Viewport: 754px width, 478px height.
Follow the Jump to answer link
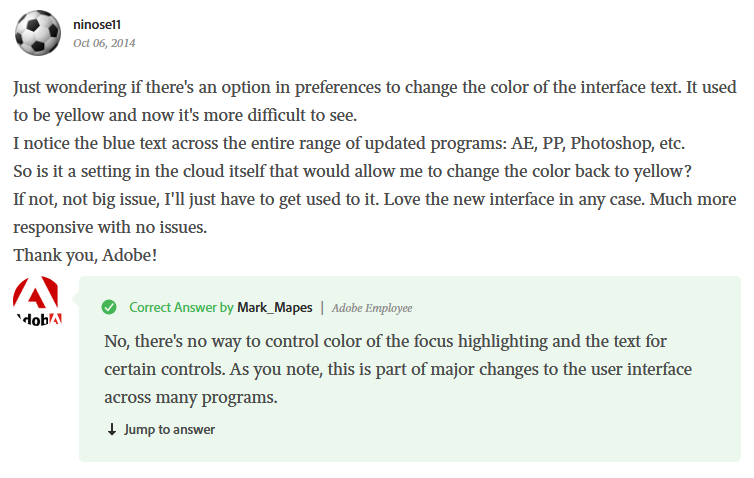click(x=169, y=429)
